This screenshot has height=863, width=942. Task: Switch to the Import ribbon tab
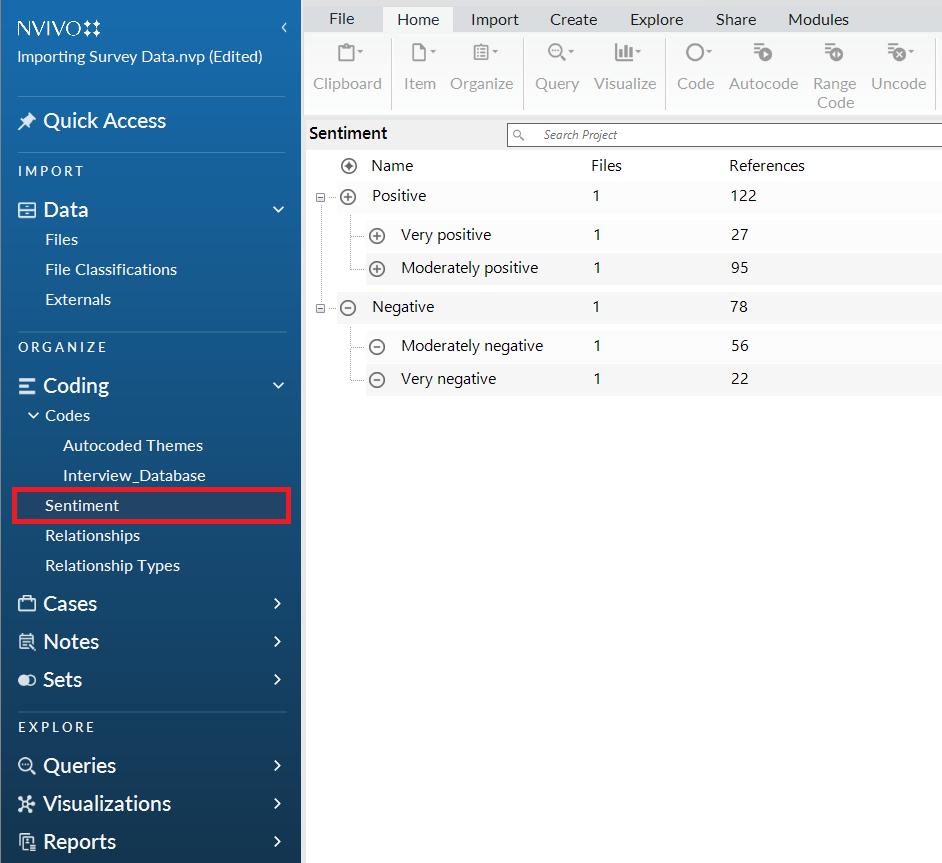(x=494, y=20)
